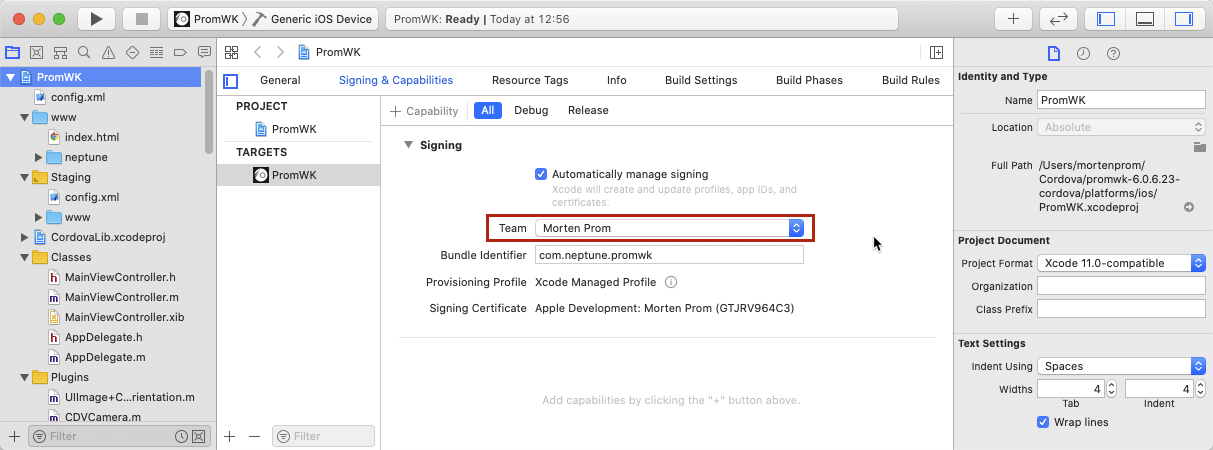
Task: Collapse the Classes group
Action: (24, 257)
